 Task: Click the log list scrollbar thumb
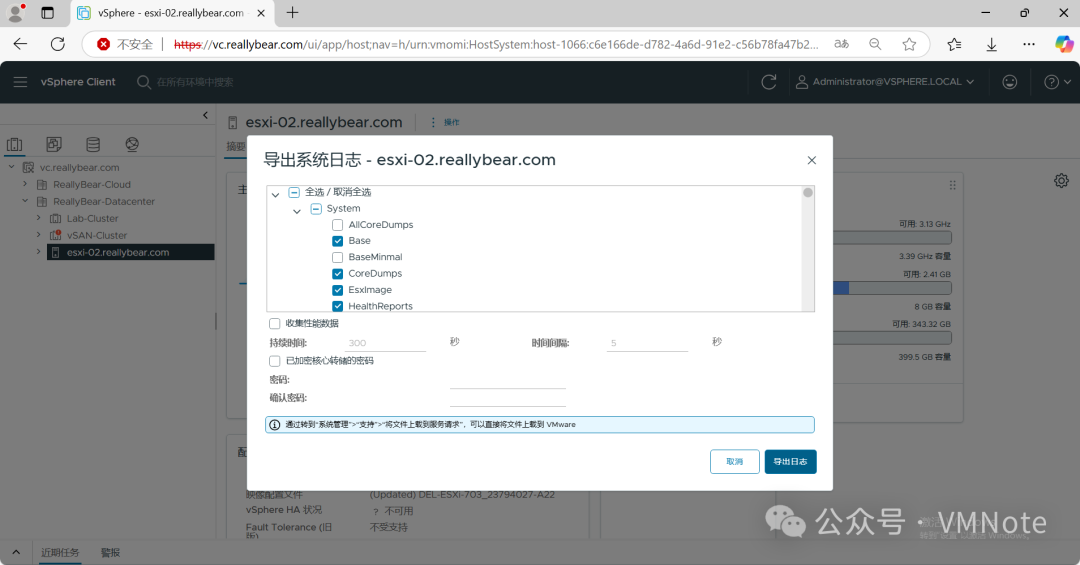[808, 192]
